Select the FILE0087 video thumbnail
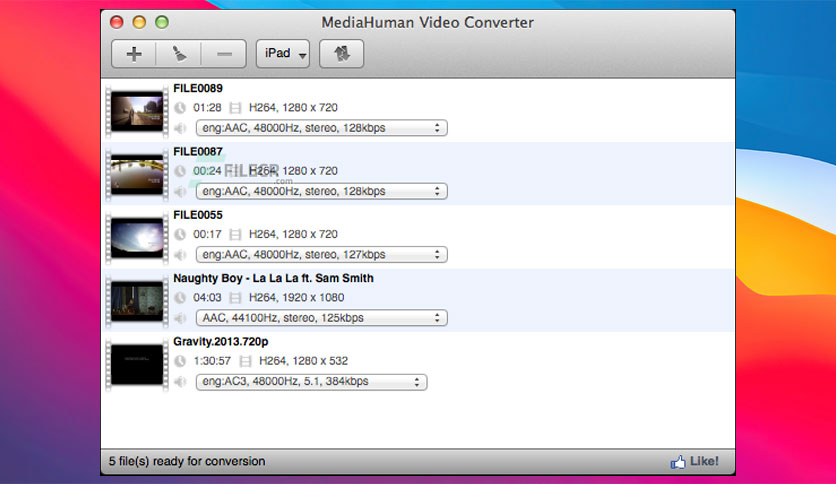Viewport: 836px width, 484px height. tap(137, 174)
